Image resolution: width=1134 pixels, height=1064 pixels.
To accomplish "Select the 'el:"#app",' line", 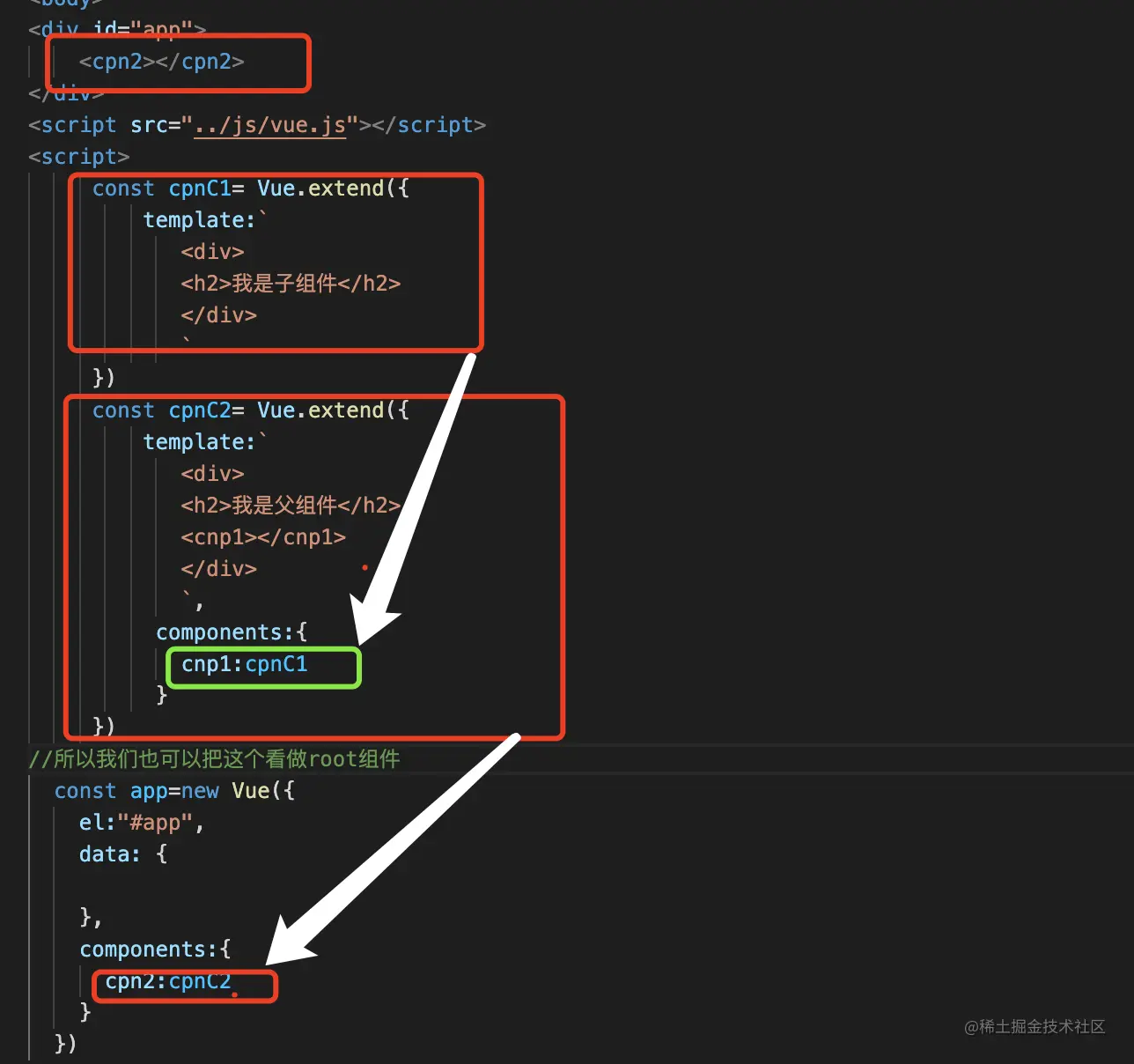I will coord(142,823).
